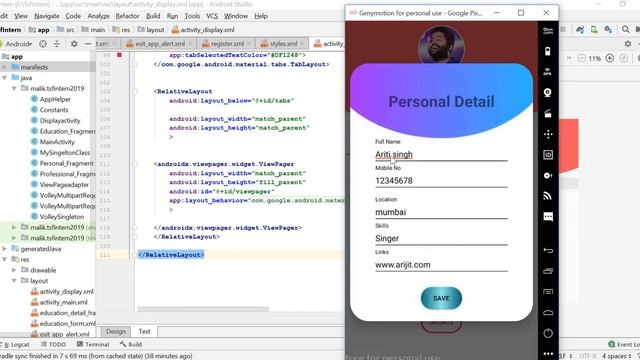Image resolution: width=640 pixels, height=360 pixels.
Task: Click Full Name input field
Action: (441, 155)
